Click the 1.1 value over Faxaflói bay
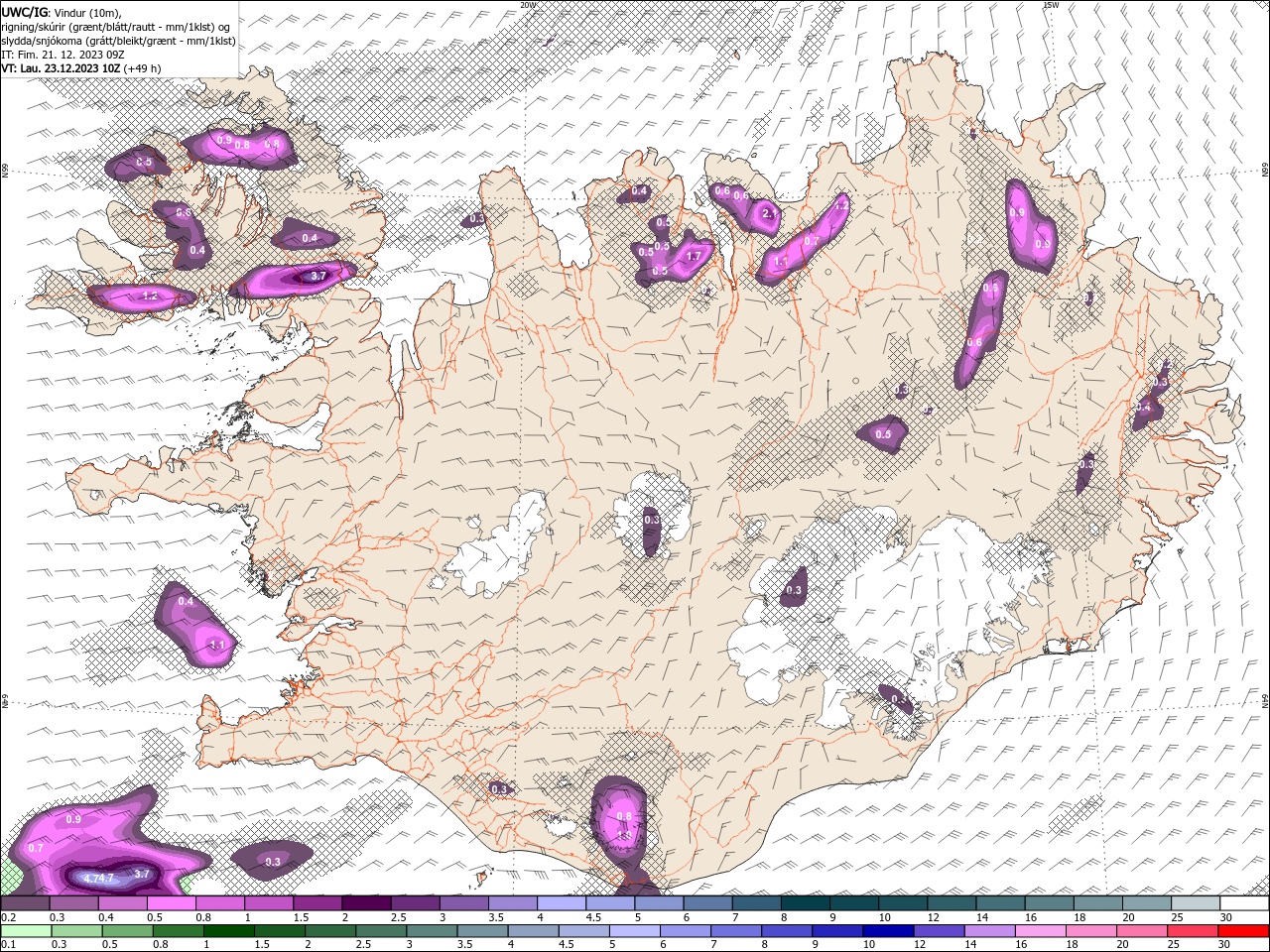The width and height of the screenshot is (1270, 952). [x=219, y=645]
